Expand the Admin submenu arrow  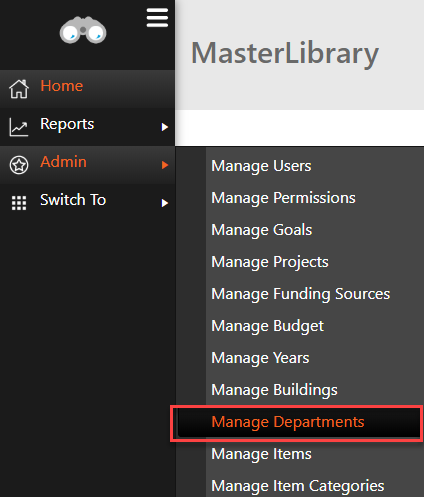tap(164, 165)
